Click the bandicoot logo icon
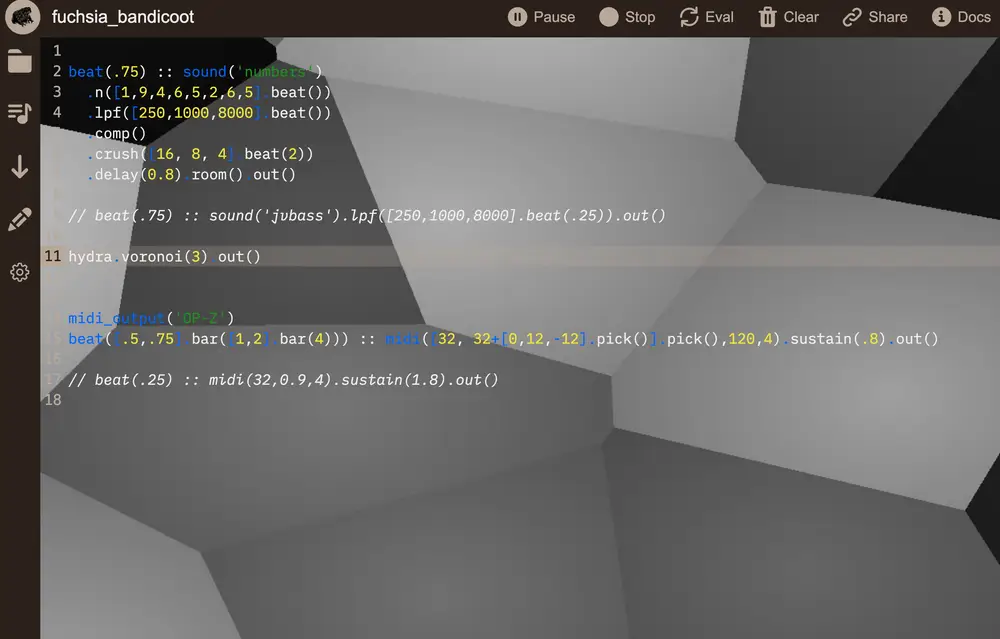This screenshot has height=639, width=1000. pos(20,17)
